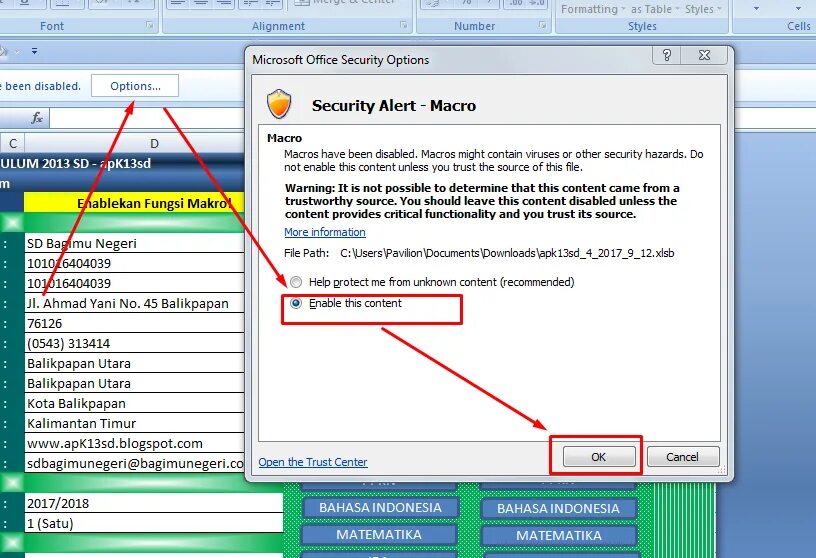
Task: Click the help question mark in the dialog title bar
Action: coord(667,55)
